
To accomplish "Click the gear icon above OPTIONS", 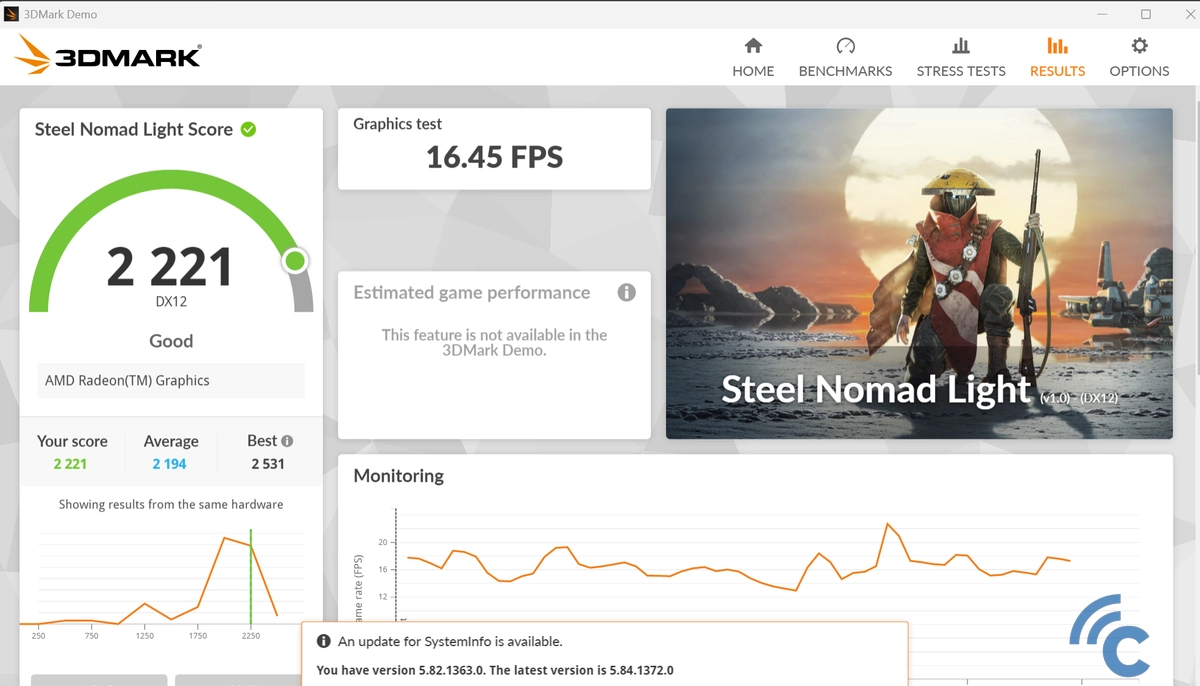I will tap(1139, 46).
